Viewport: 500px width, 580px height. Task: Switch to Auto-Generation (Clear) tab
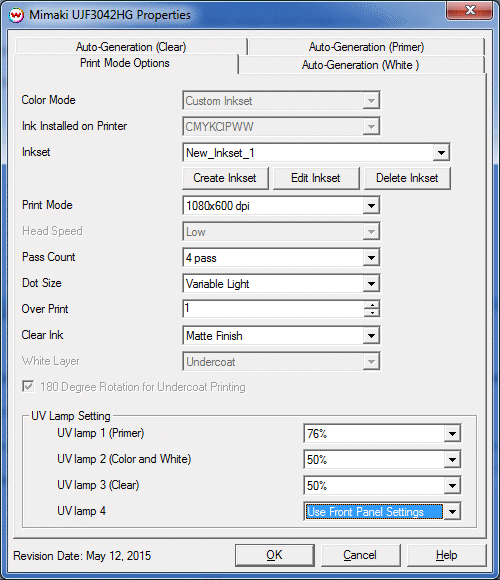tap(131, 47)
